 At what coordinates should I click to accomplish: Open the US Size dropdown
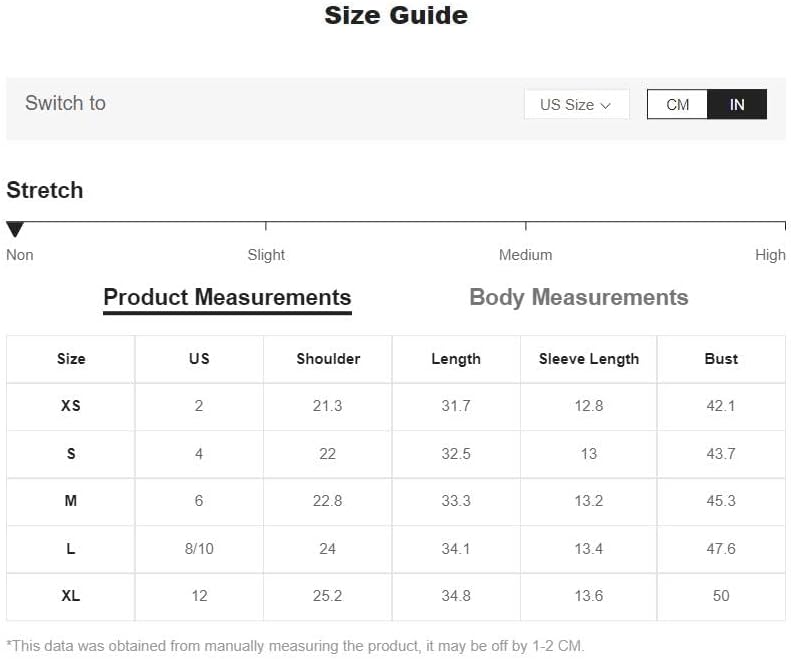(576, 104)
